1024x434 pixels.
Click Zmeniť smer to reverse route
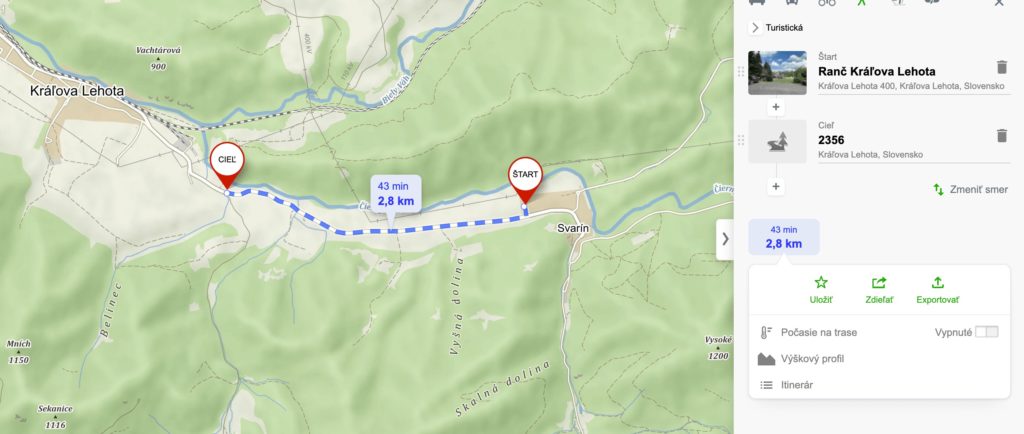[970, 189]
